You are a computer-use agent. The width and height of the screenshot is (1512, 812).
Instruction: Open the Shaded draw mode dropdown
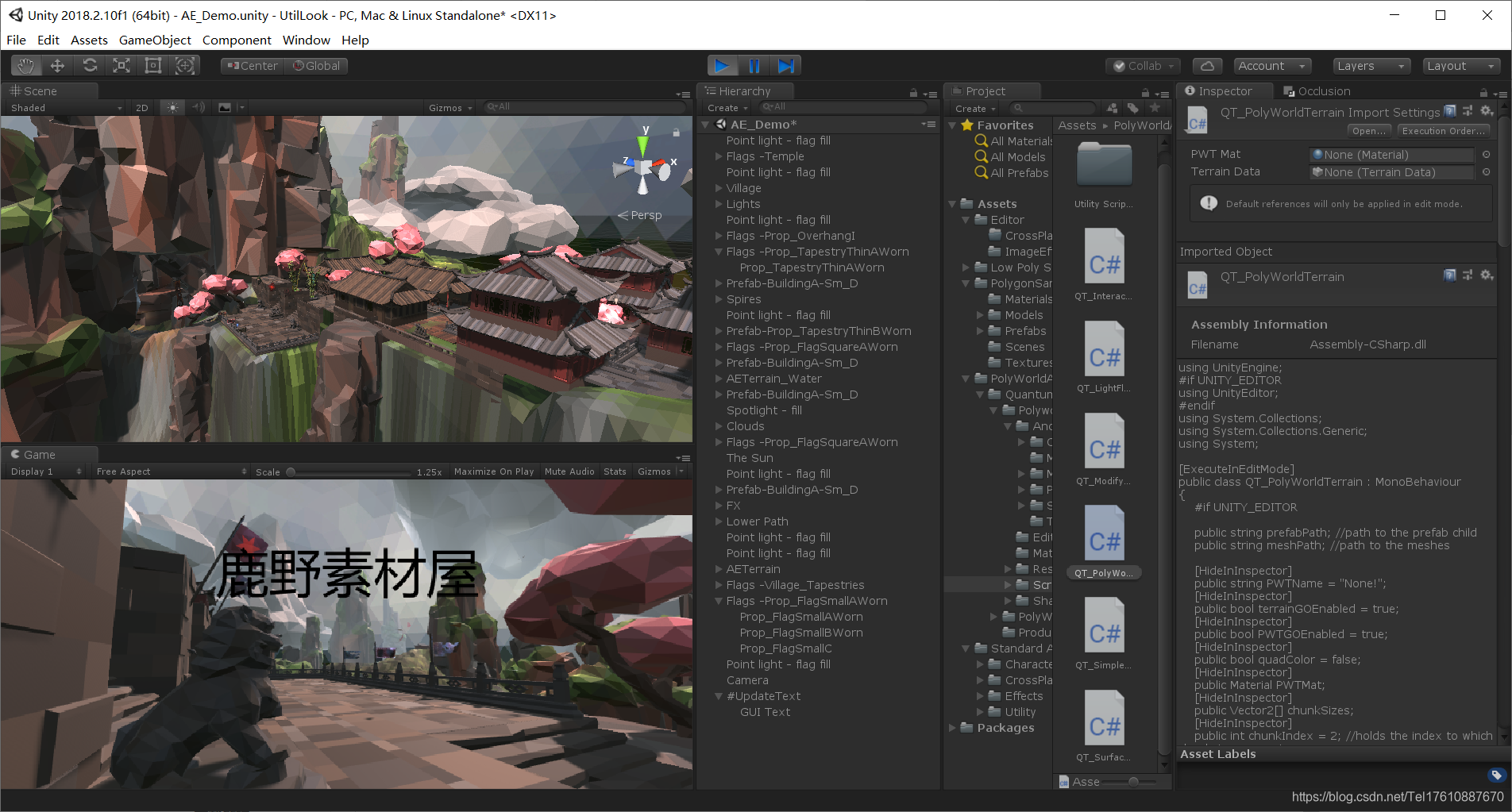[x=66, y=108]
